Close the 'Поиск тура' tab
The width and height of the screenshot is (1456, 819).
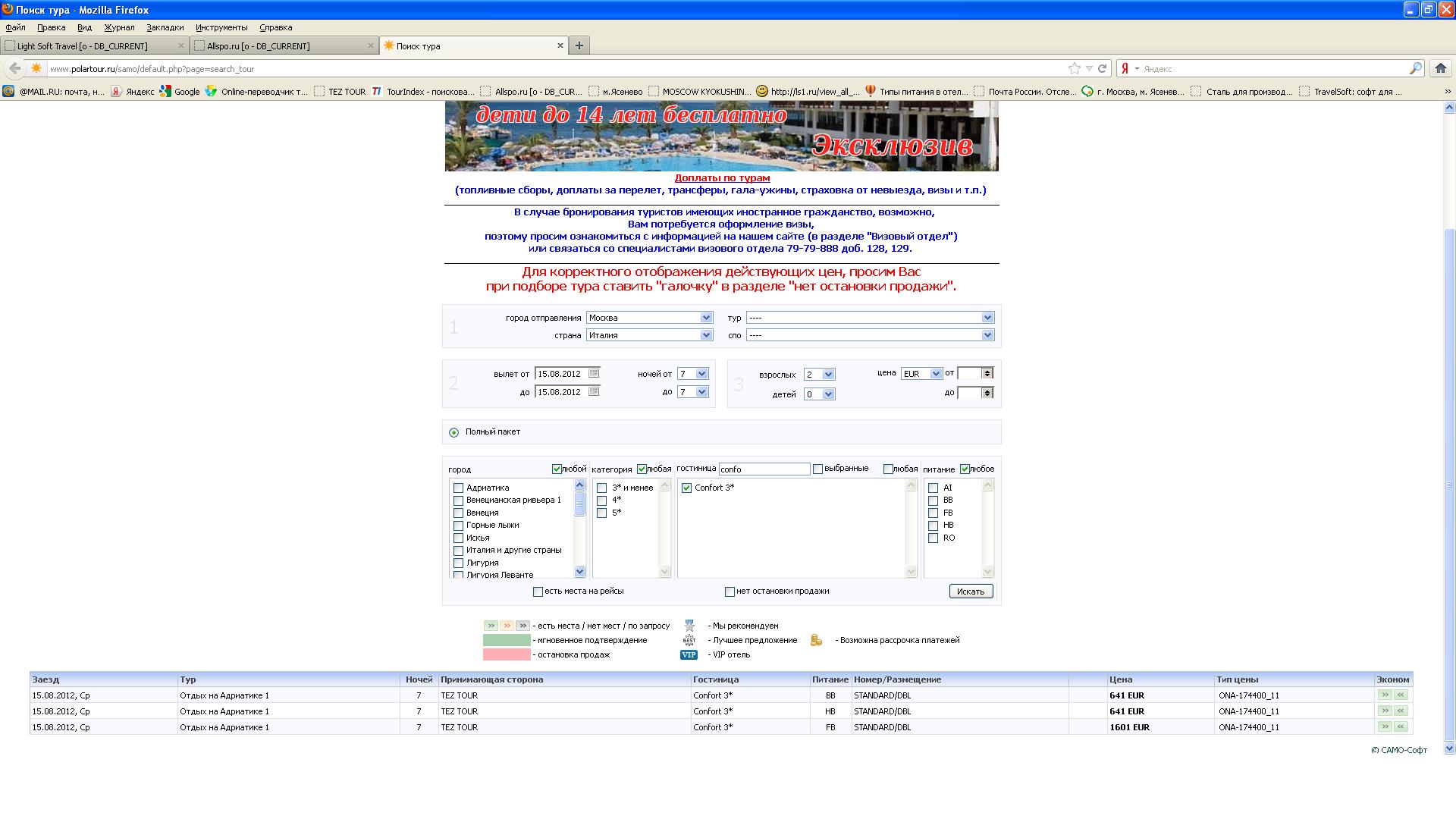pos(560,45)
